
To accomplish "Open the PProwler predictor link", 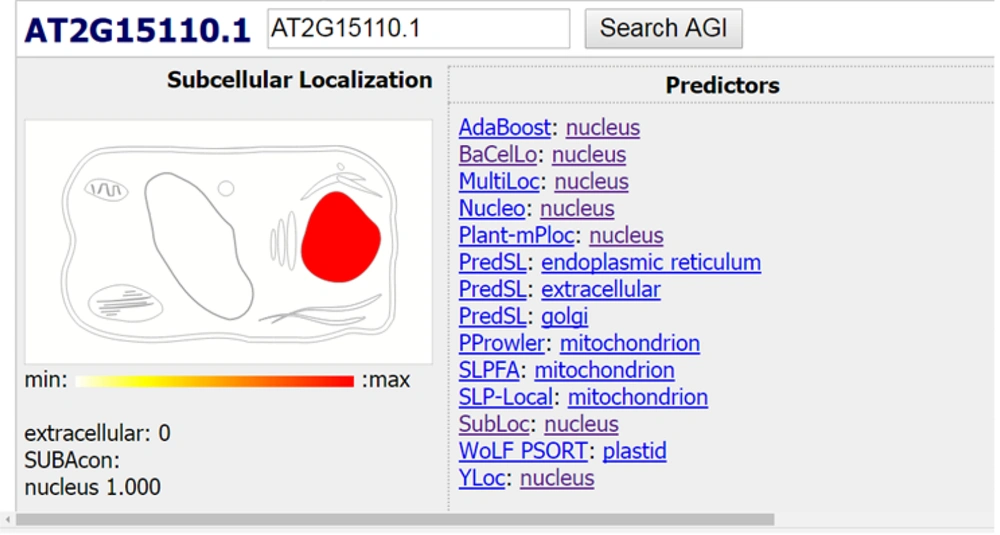I will 501,344.
